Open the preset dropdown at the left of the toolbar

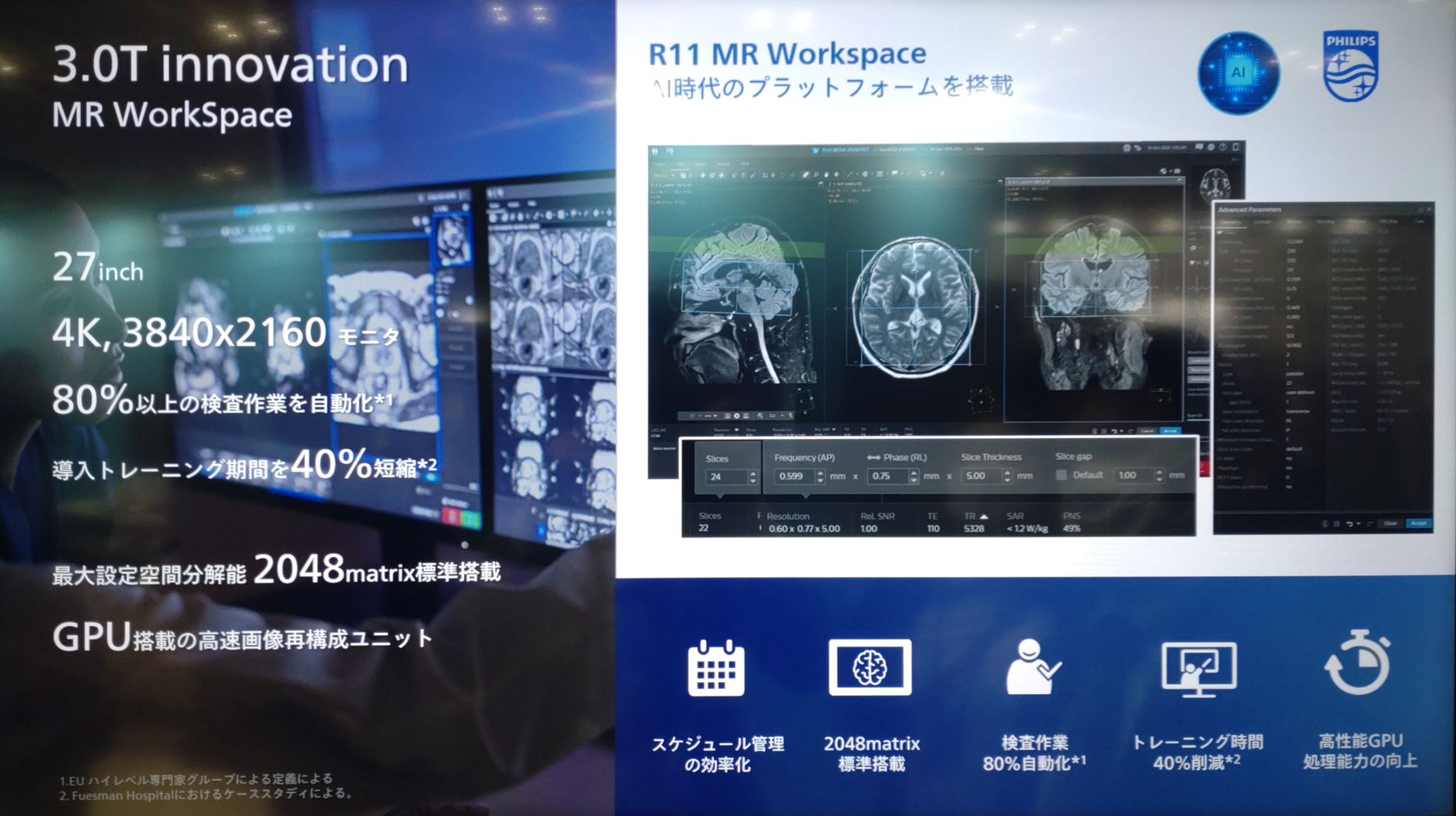(666, 174)
